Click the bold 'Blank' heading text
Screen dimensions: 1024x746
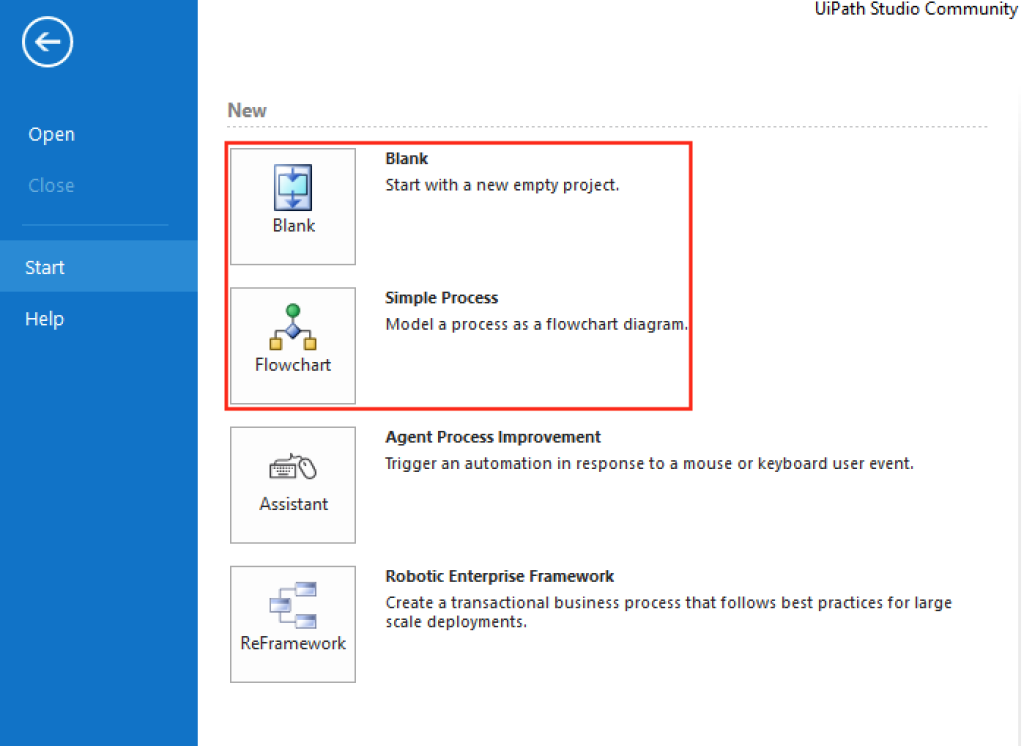pos(406,159)
